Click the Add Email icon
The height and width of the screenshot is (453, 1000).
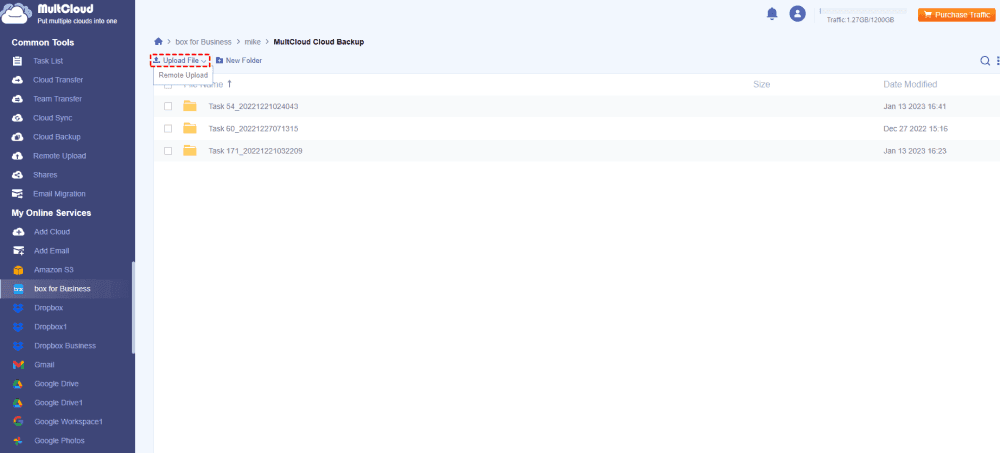(18, 251)
